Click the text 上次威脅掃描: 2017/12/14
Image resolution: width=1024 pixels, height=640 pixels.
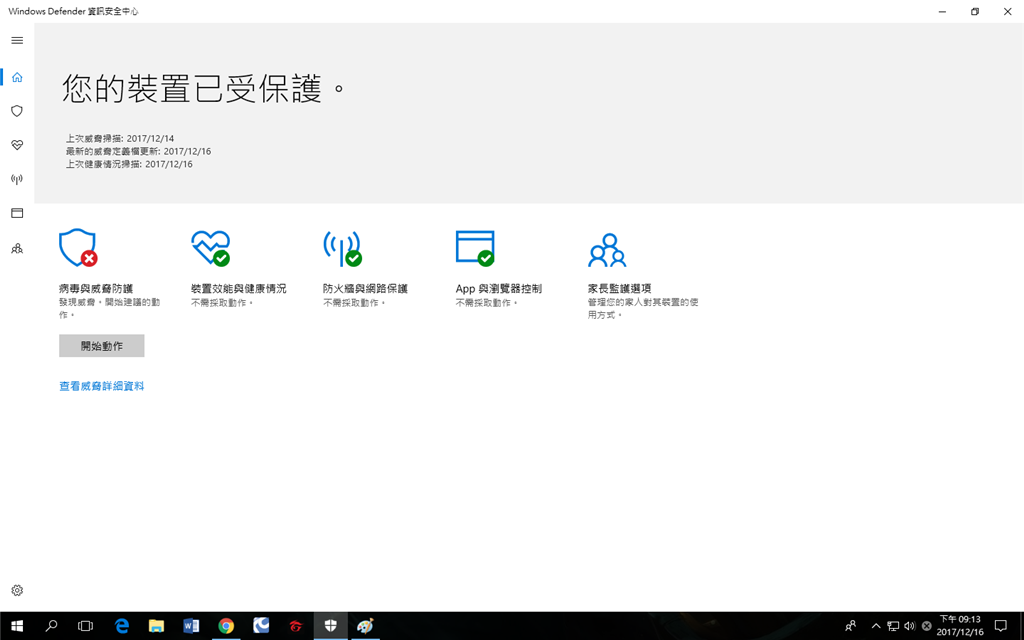[x=120, y=138]
